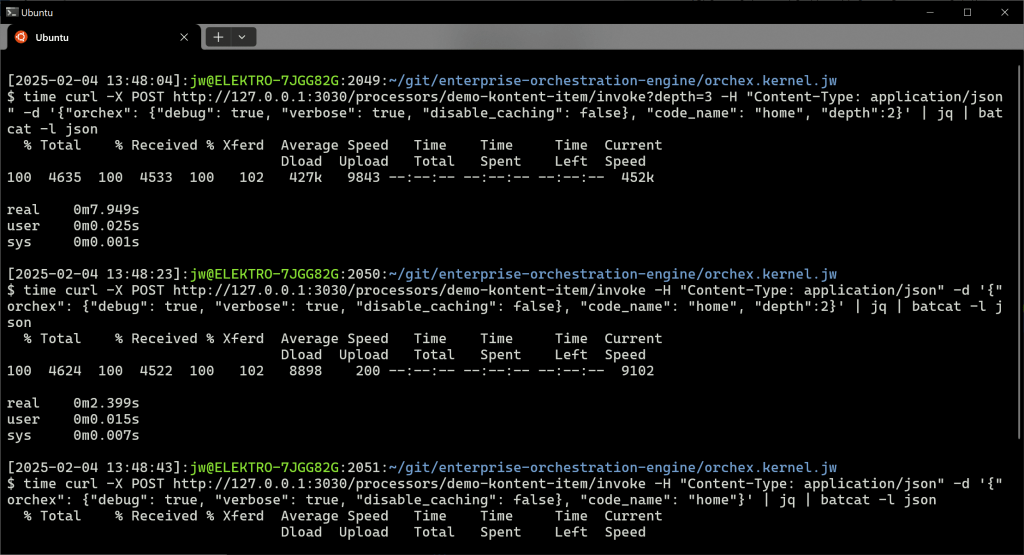Click the 452k current speed value
Screen dimensions: 1024x555
point(637,177)
